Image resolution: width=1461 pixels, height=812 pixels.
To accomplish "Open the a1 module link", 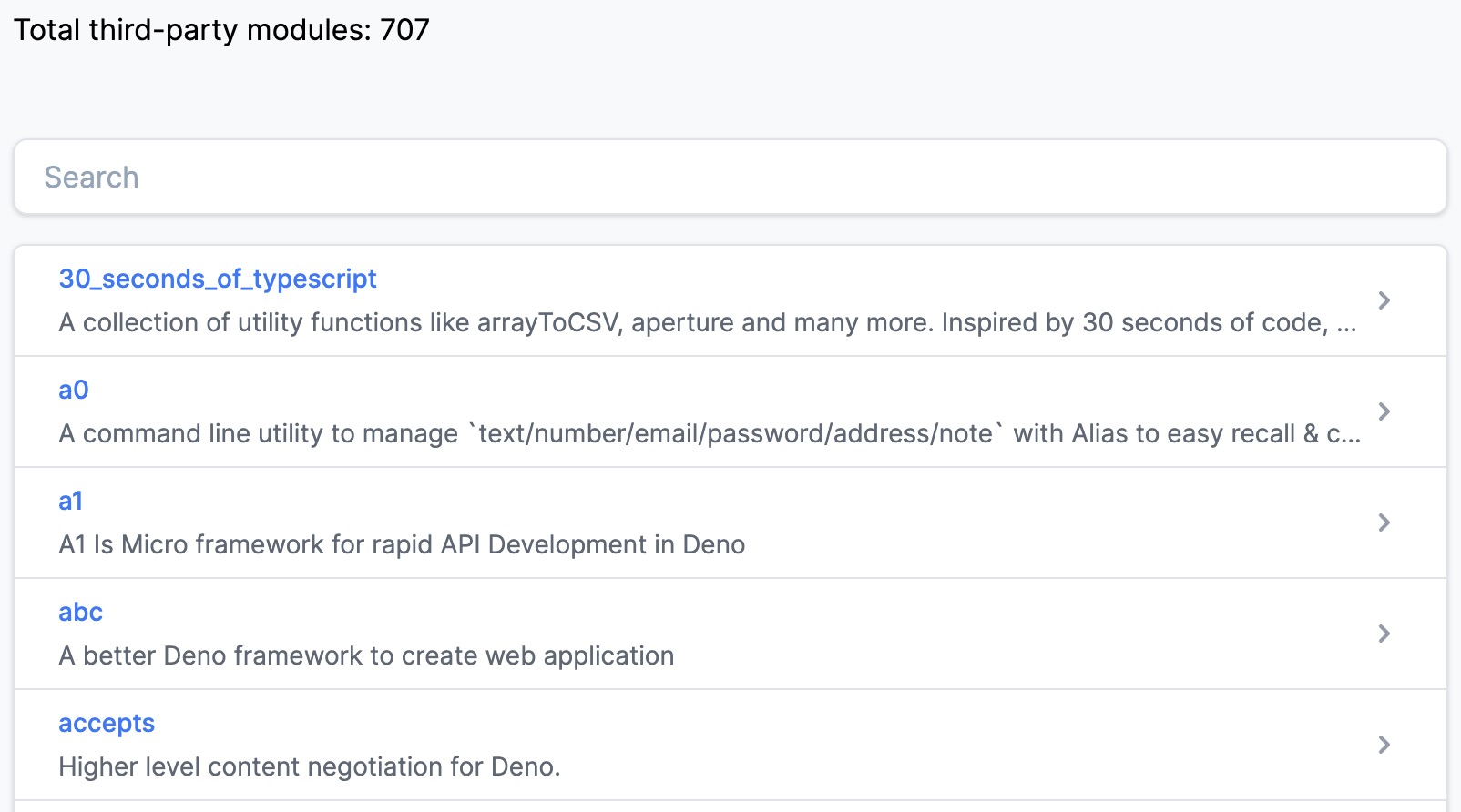I will tap(71, 501).
